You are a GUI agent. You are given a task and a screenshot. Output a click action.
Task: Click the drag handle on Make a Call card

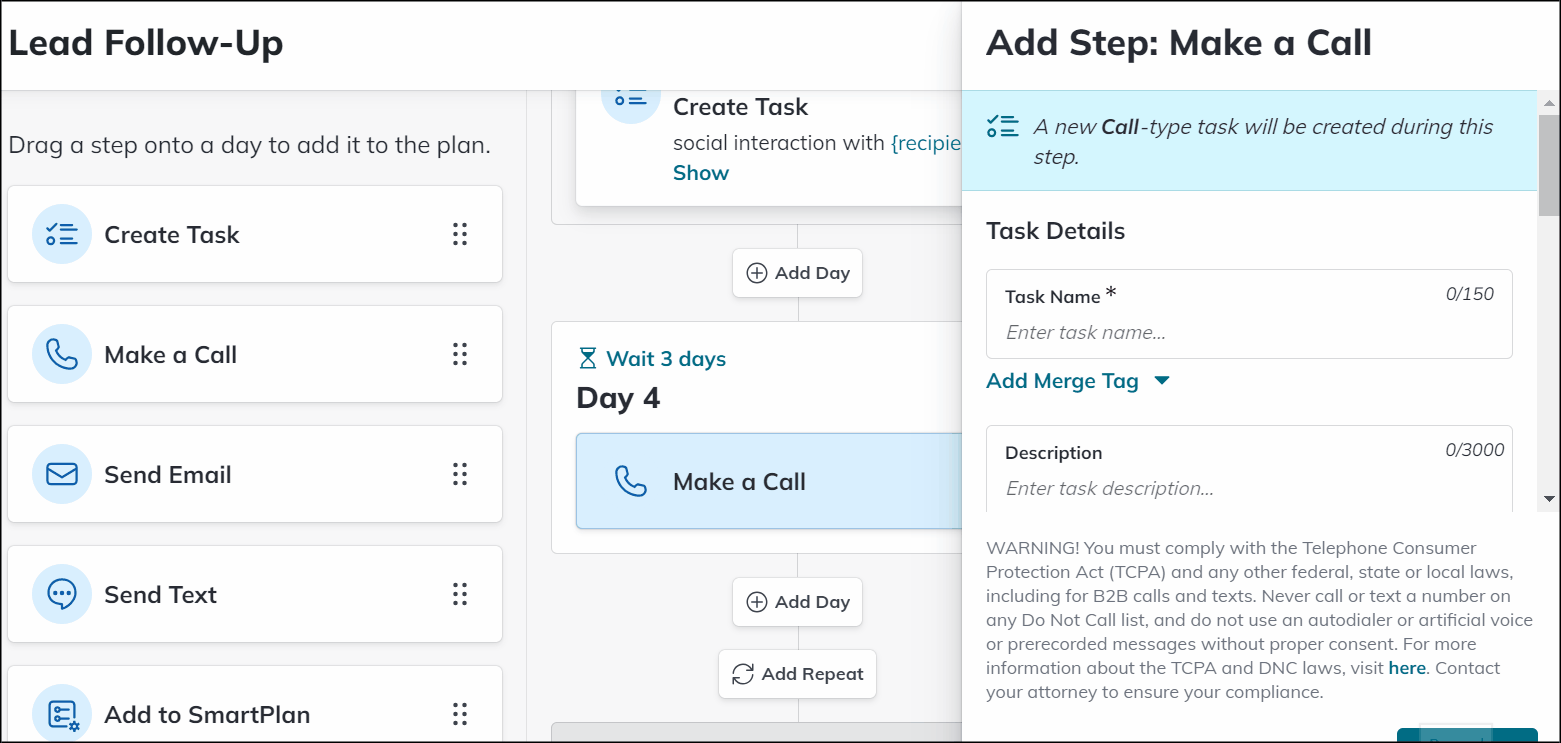click(460, 354)
